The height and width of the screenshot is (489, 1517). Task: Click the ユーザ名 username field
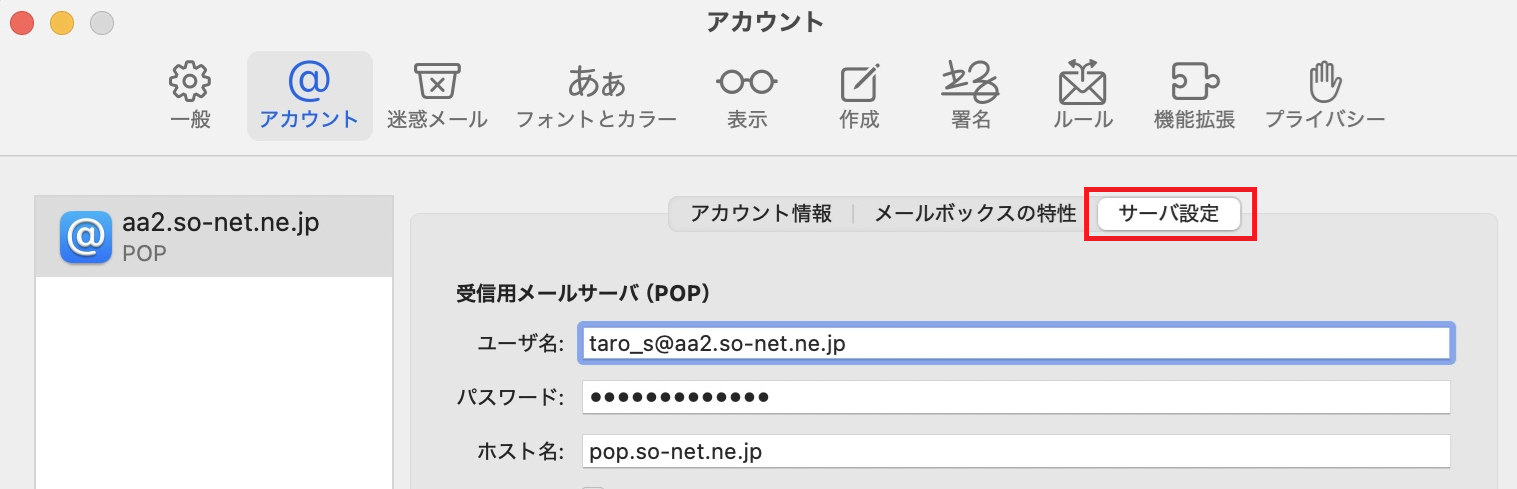coord(1015,343)
